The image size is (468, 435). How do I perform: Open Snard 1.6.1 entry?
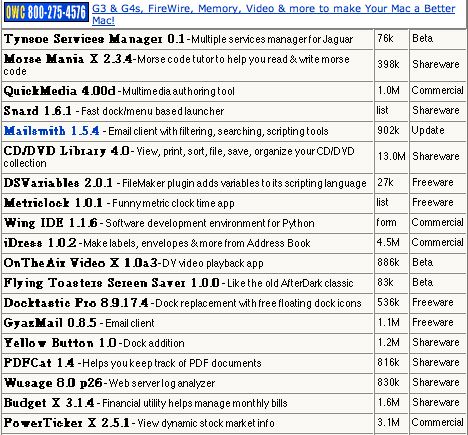pyautogui.click(x=37, y=111)
